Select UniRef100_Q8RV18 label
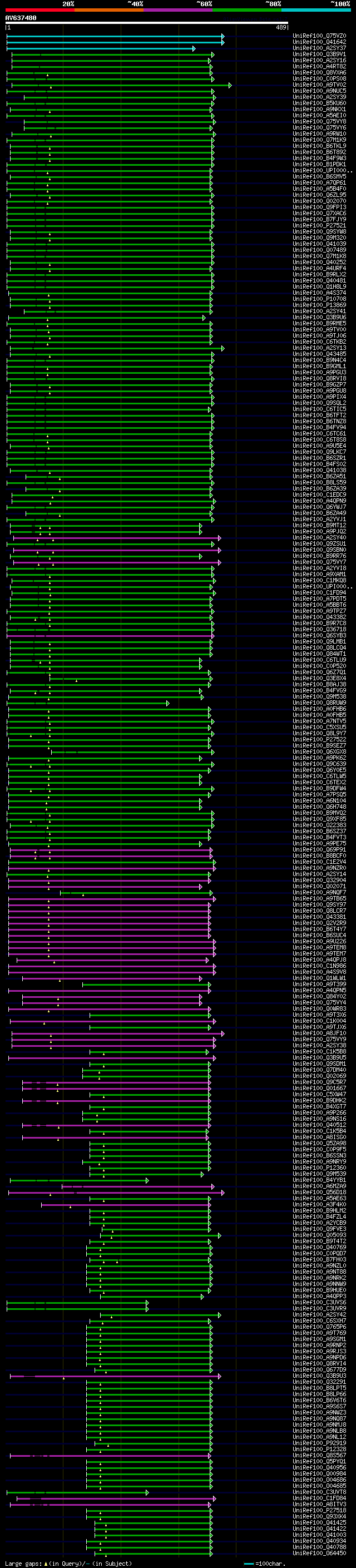Viewport: 356px width, 1568px height. (319, 379)
